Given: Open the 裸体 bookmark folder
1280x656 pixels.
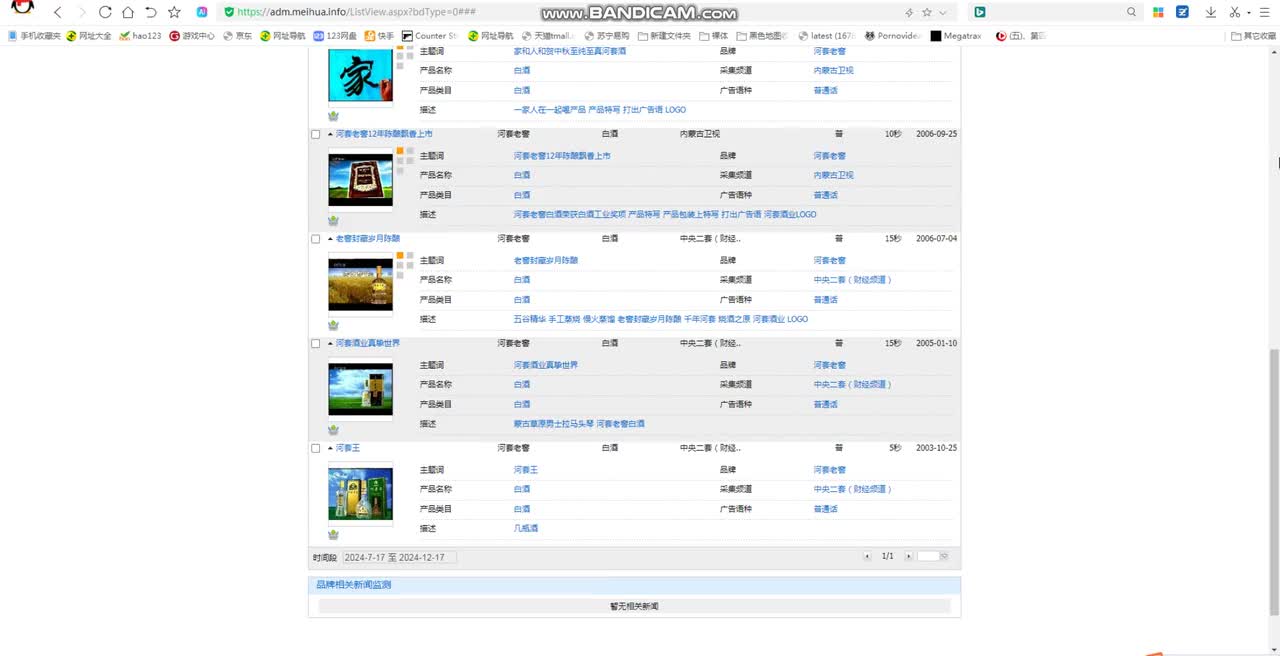Looking at the screenshot, I should pos(714,36).
